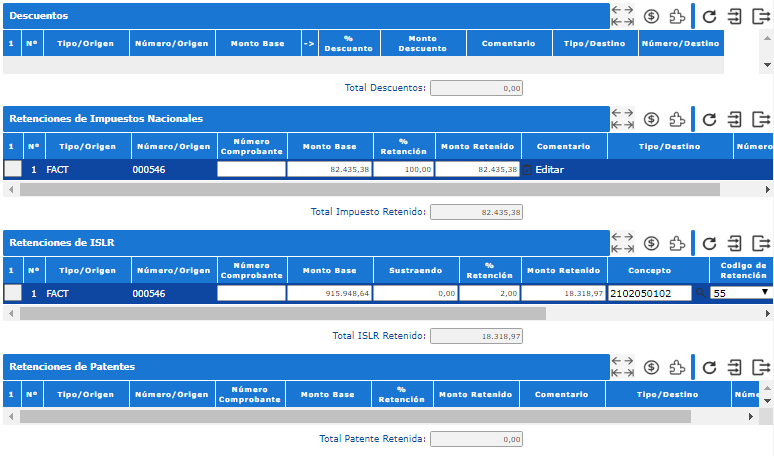The height and width of the screenshot is (456, 774).
Task: Click dollar icon in Retenciones de Impuestos Nacionales toolbar
Action: click(651, 119)
